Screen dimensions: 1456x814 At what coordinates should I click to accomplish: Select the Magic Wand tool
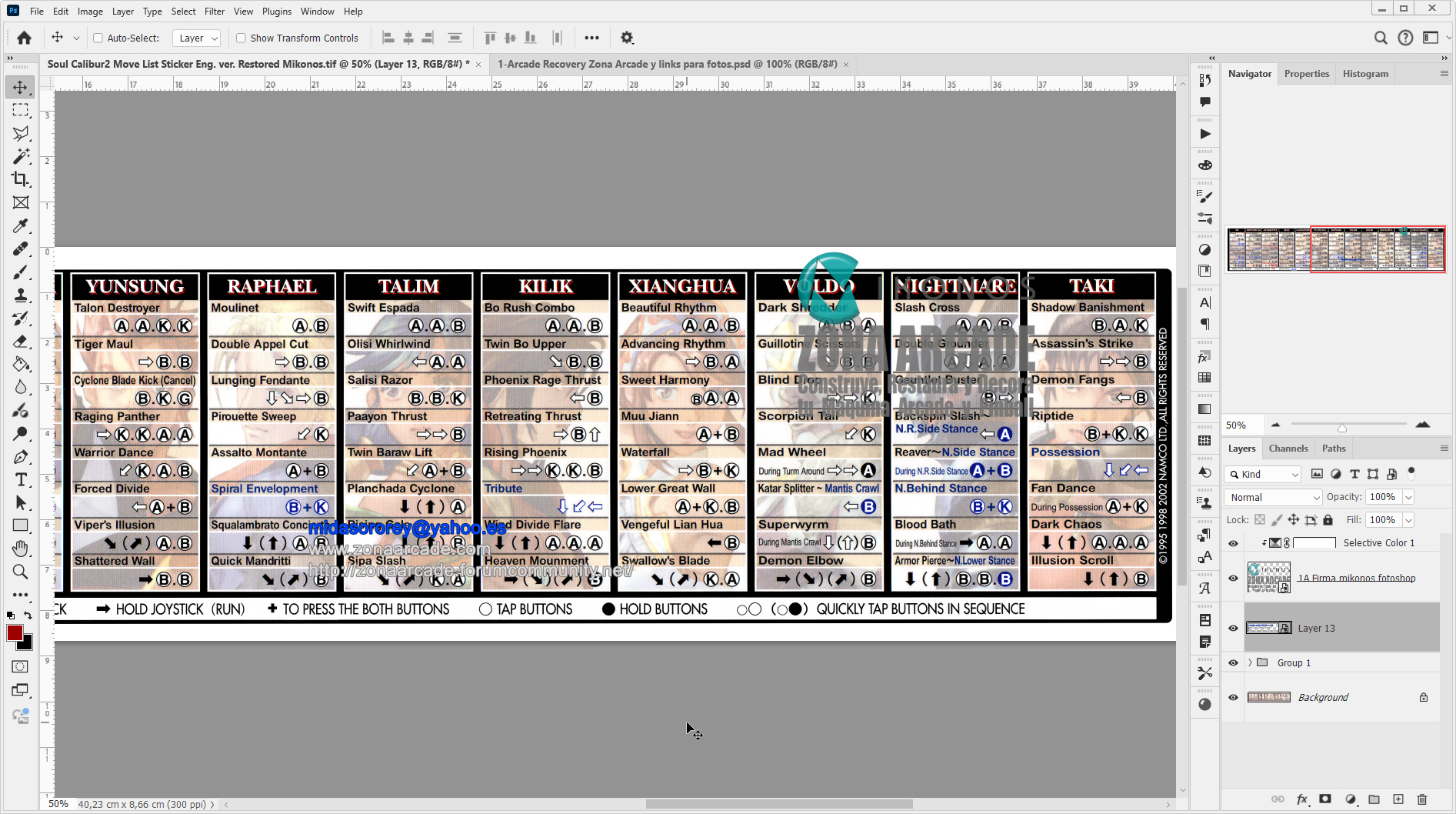[x=21, y=156]
